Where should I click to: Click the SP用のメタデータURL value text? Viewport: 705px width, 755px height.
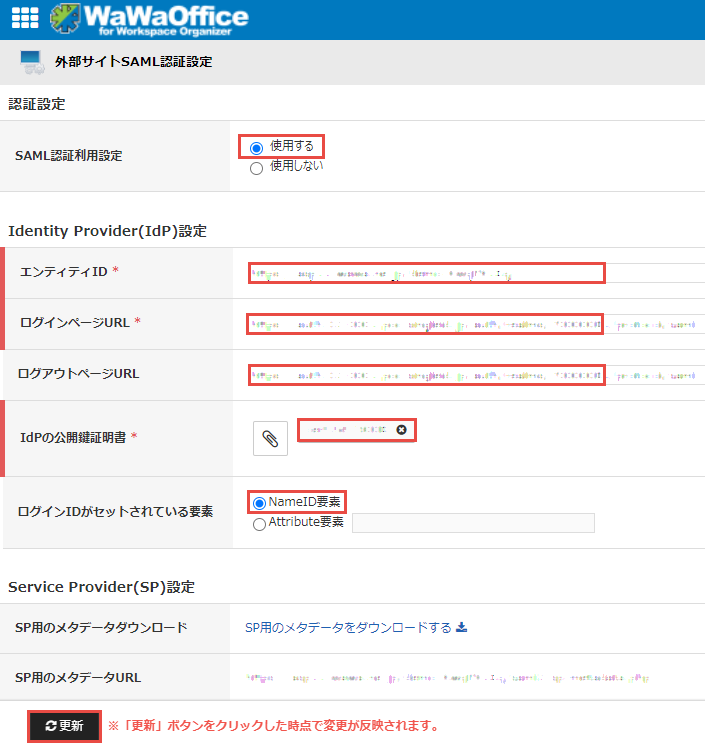click(440, 678)
